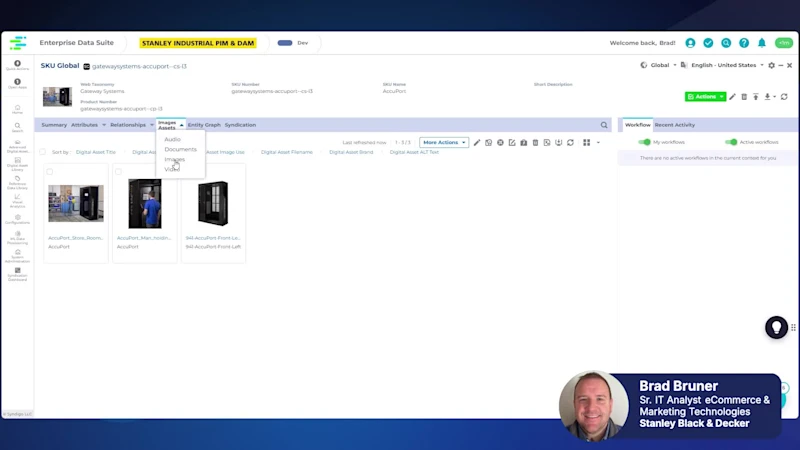
Task: Click the refresh icon beside Actions button
Action: 784,97
